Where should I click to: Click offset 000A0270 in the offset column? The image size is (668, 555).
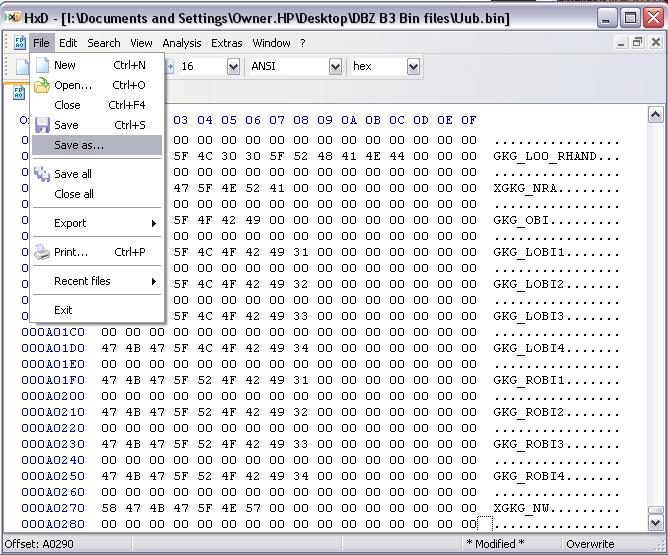(x=53, y=508)
